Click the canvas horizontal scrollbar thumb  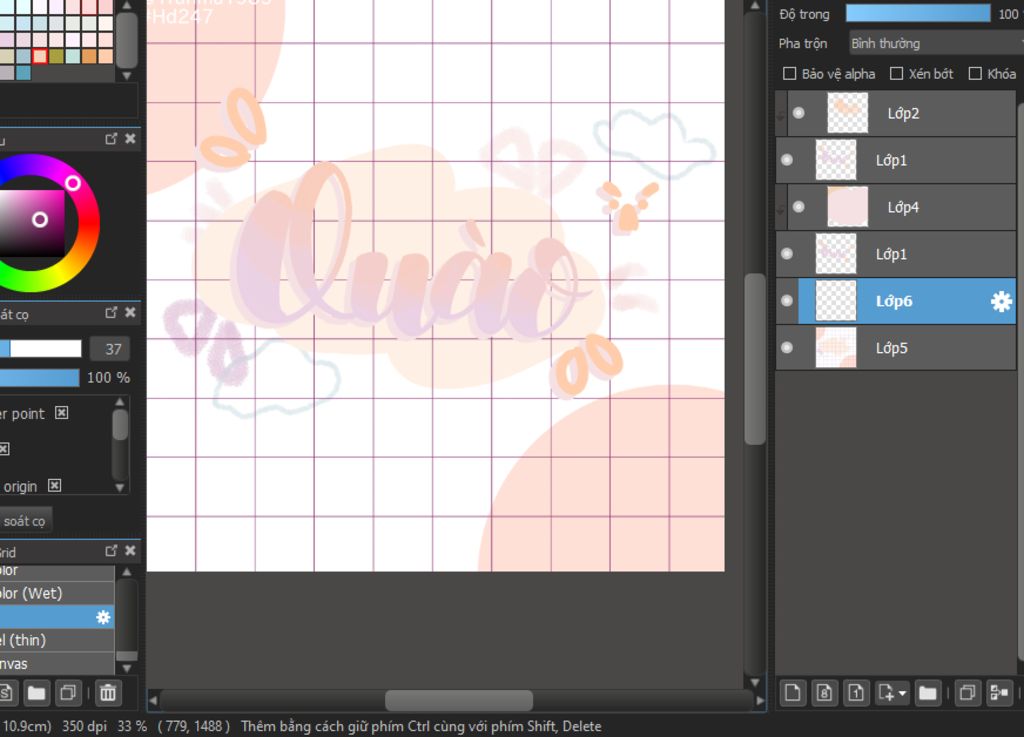pyautogui.click(x=458, y=700)
